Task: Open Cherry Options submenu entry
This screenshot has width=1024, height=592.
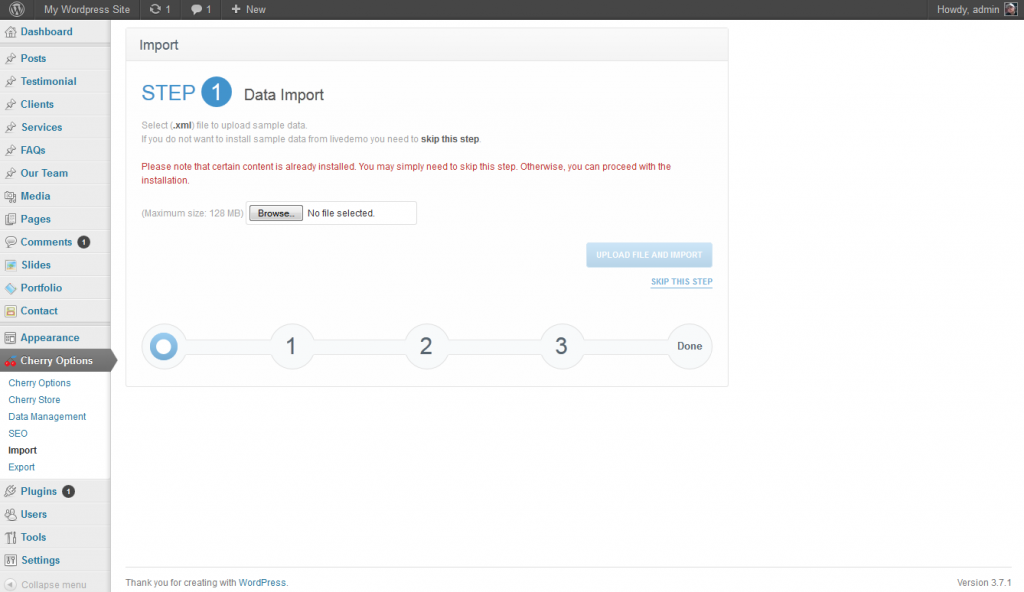Action: (x=39, y=383)
